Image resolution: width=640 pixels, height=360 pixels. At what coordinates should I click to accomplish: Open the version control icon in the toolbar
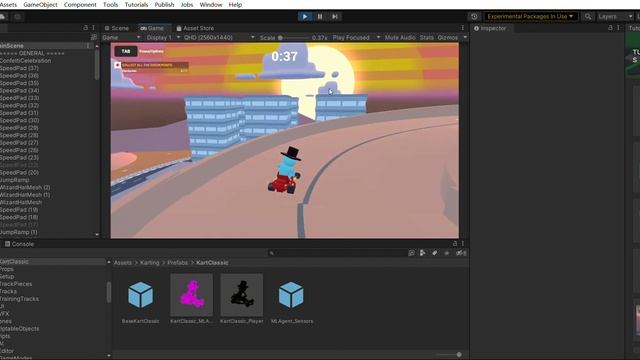pos(17,16)
